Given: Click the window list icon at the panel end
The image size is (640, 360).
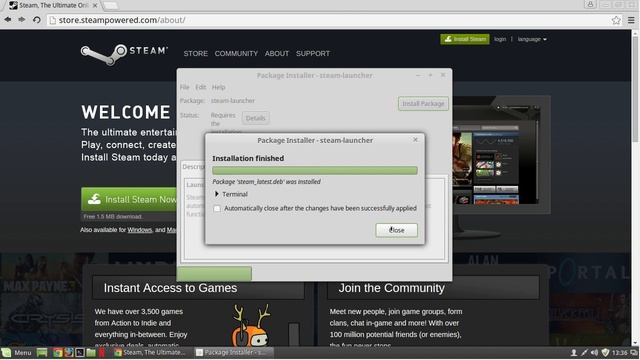Looking at the screenshot, I should 634,353.
